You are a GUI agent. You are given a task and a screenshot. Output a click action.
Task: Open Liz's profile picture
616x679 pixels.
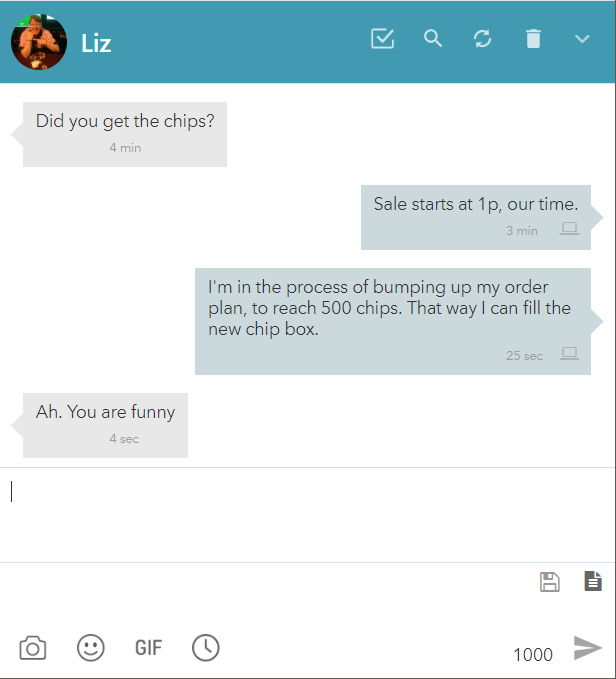tap(39, 42)
